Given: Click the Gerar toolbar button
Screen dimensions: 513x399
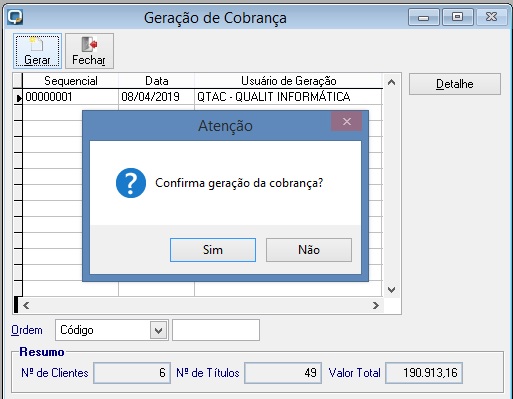Looking at the screenshot, I should pos(37,51).
